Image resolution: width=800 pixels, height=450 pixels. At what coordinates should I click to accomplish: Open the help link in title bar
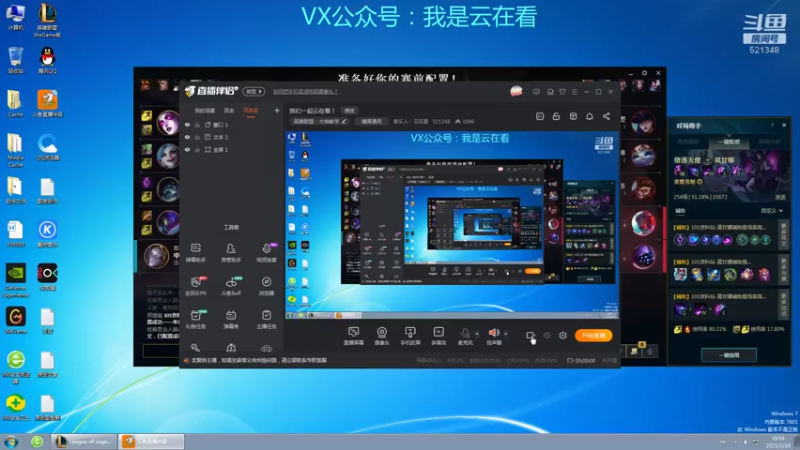[x=305, y=92]
